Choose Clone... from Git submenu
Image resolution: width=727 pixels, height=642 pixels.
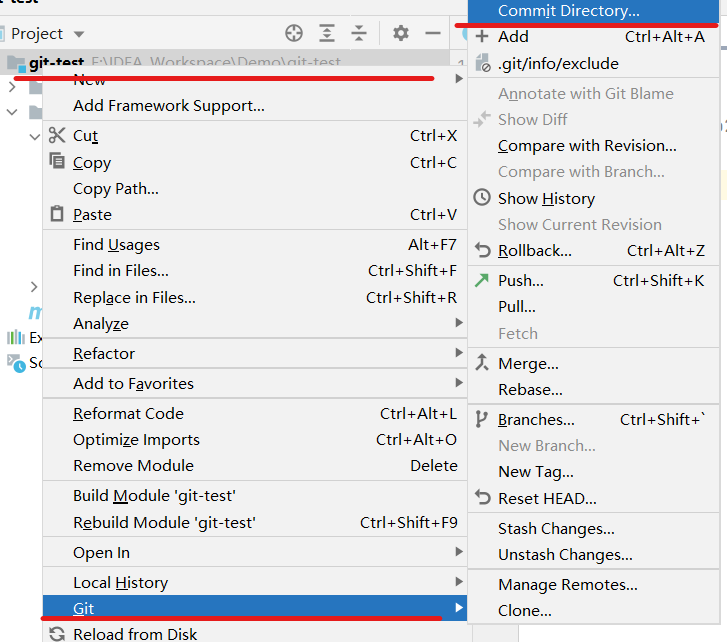(593, 610)
